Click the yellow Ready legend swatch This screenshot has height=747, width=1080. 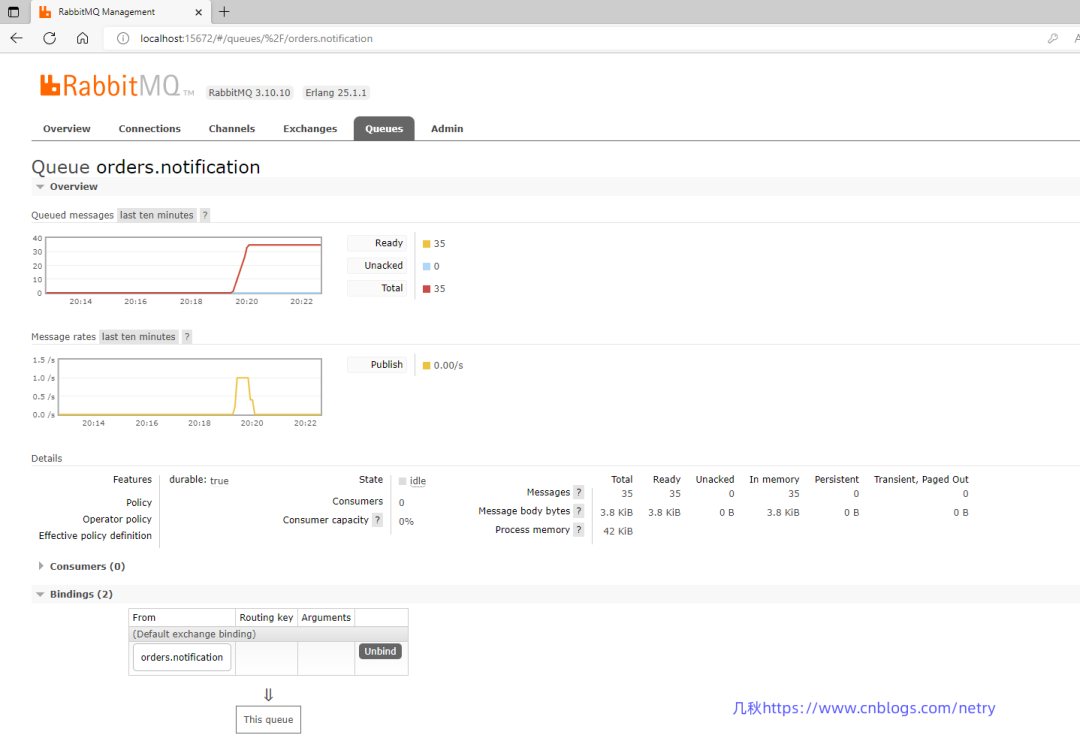(x=426, y=244)
